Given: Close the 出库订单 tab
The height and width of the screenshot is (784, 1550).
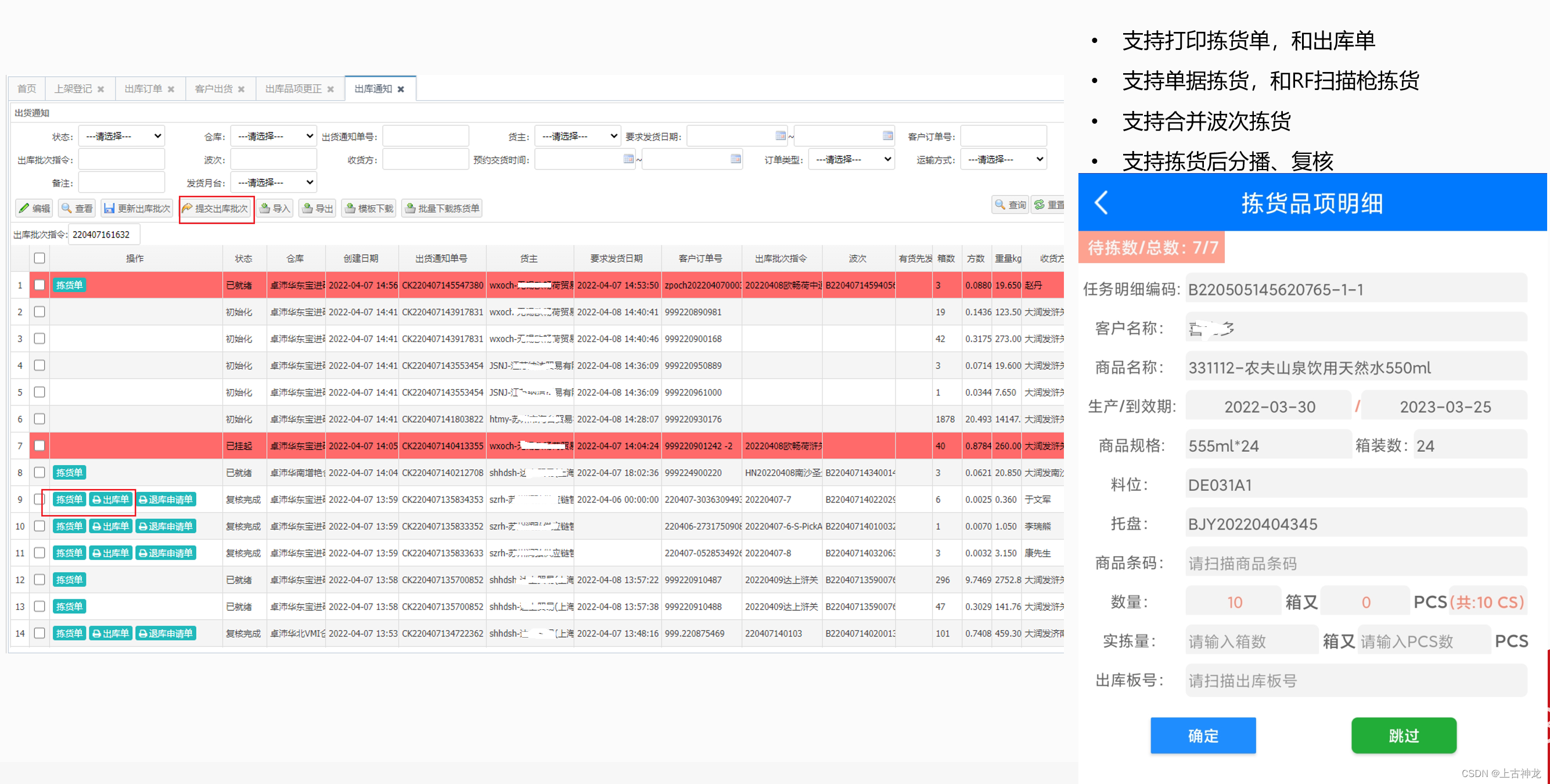Looking at the screenshot, I should click(171, 89).
